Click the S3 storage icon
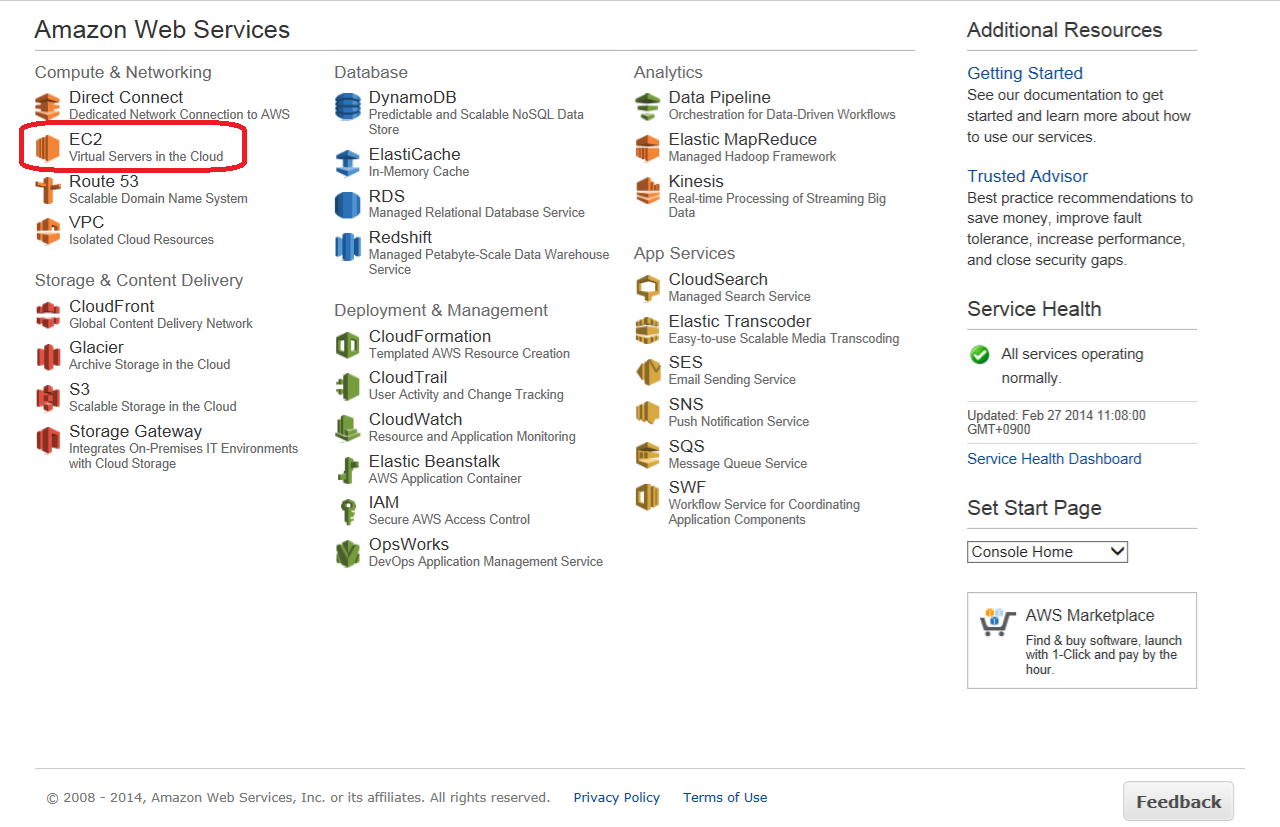The height and width of the screenshot is (827, 1280). point(48,398)
